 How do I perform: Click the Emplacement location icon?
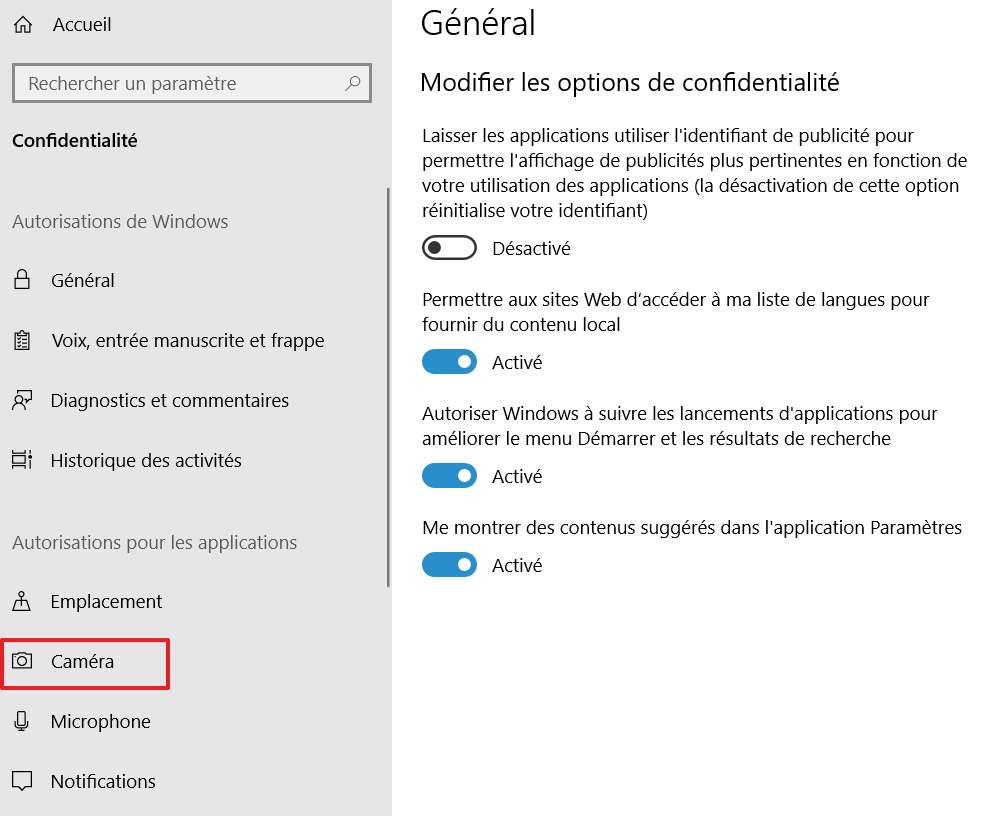[23, 602]
